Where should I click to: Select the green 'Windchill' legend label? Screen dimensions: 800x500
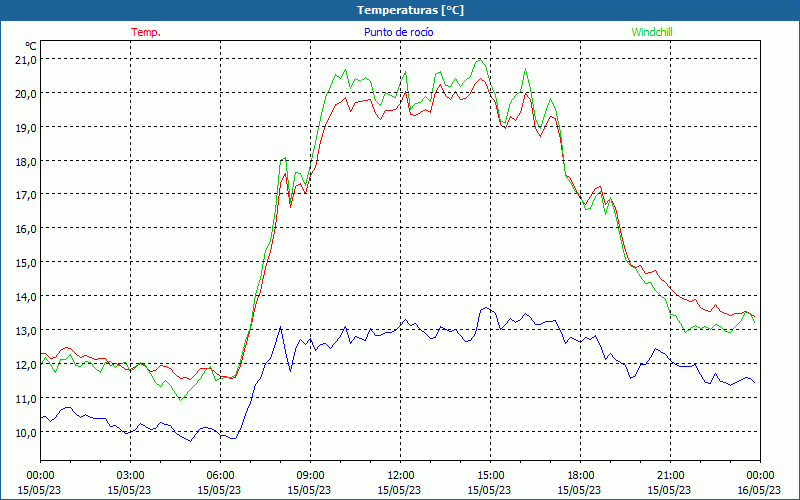click(652, 32)
